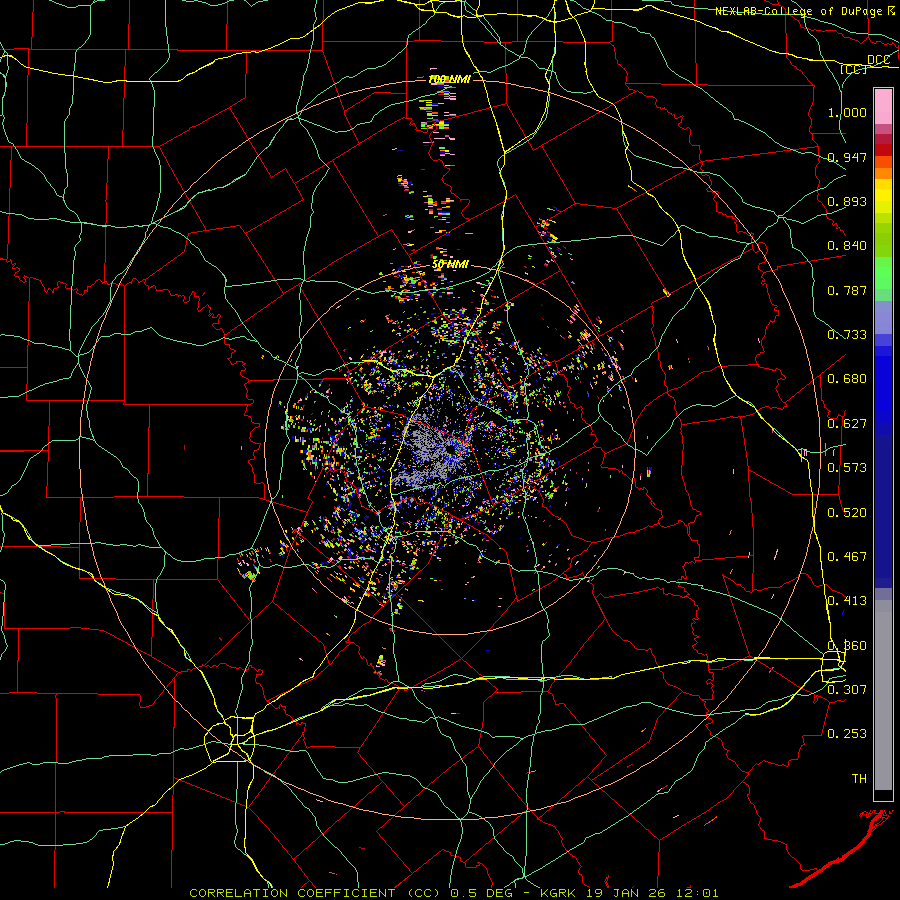Select the 0.733 scale value

(x=847, y=335)
